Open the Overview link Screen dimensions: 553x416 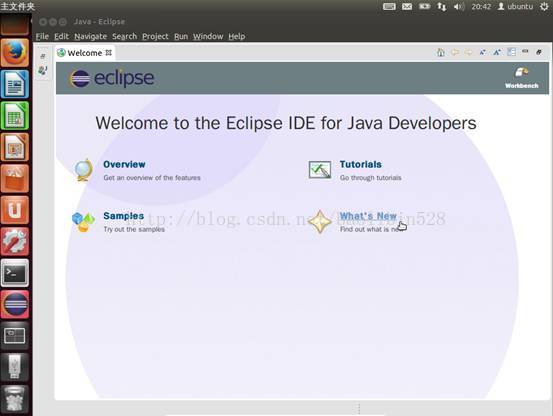pos(124,164)
